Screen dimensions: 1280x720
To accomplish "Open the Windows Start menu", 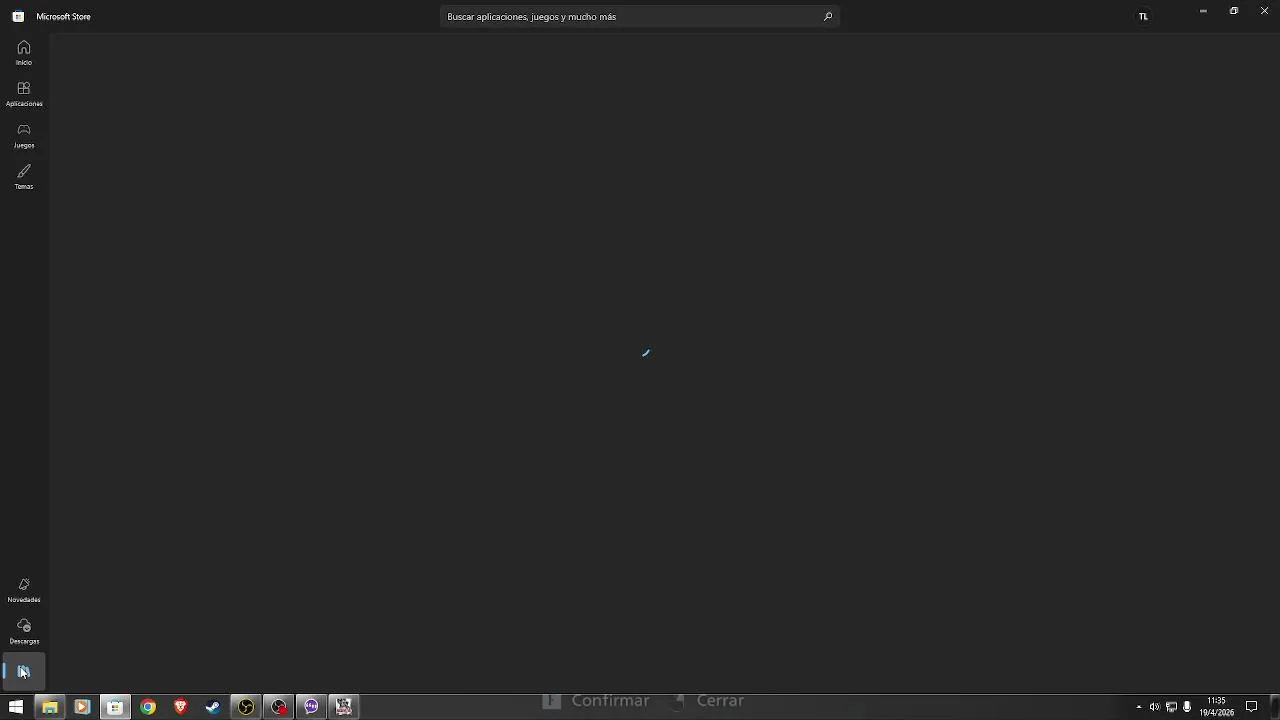I will [x=16, y=707].
